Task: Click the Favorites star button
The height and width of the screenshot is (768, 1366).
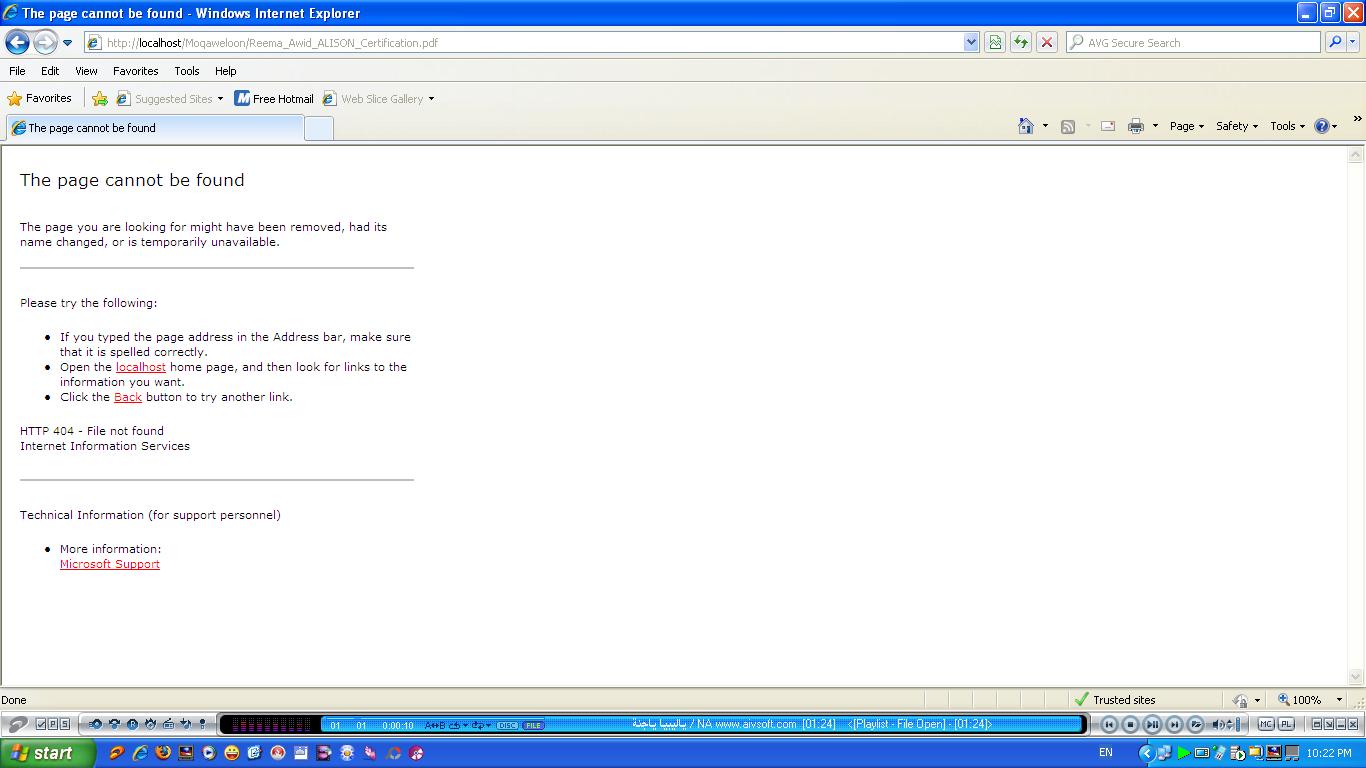Action: (x=40, y=98)
